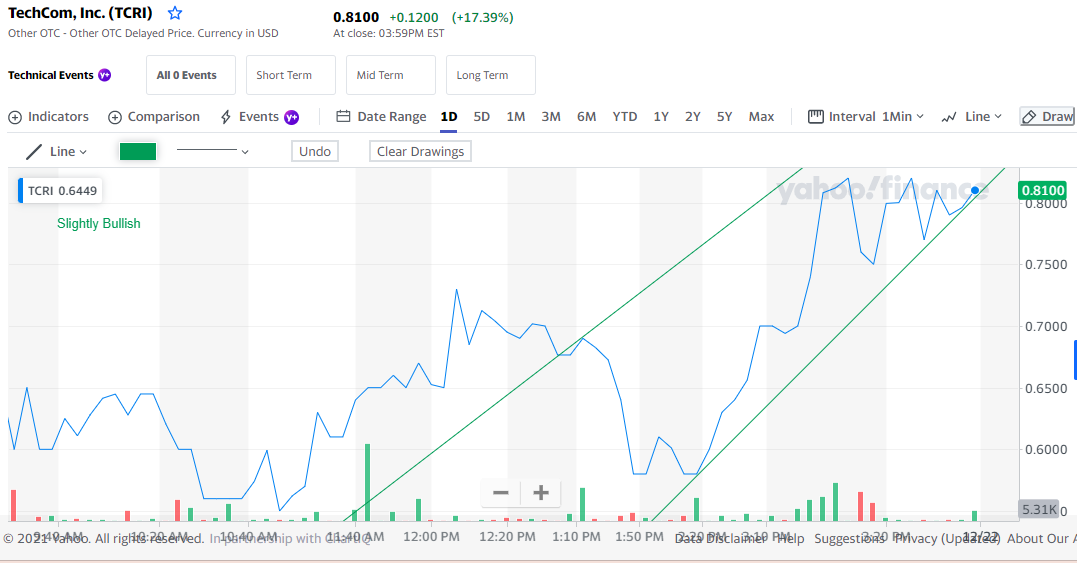This screenshot has height=563, width=1077.
Task: Add TCRI to watchlist via star icon
Action: point(175,13)
